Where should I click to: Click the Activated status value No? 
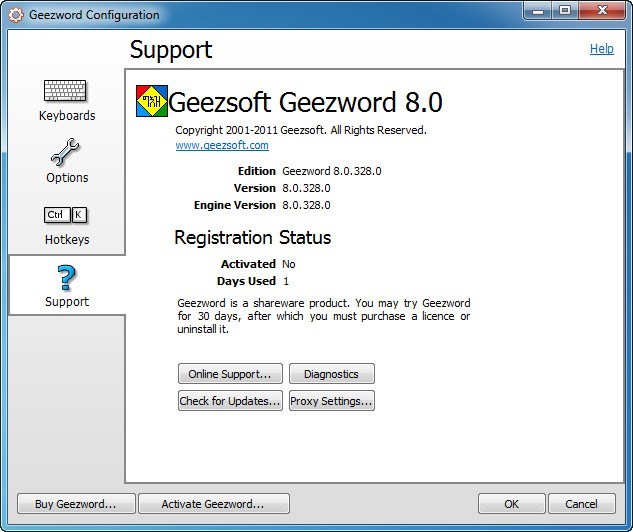(x=289, y=264)
